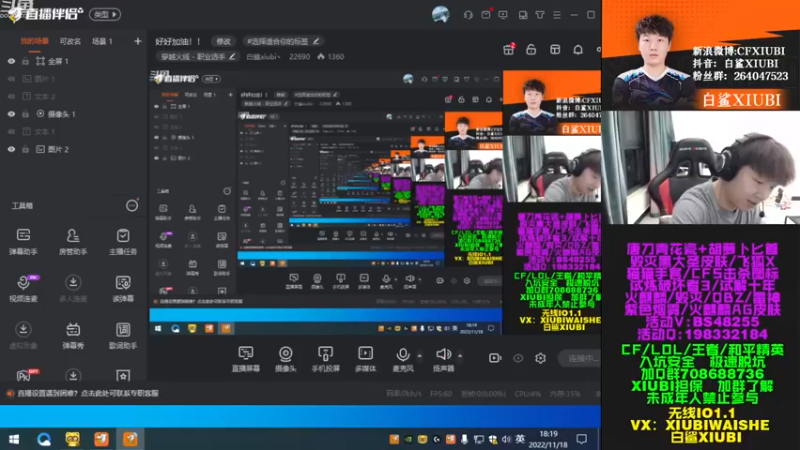Click the 修改 button beside 好好加油！！
Screen dimensions: 800x450
click(223, 41)
